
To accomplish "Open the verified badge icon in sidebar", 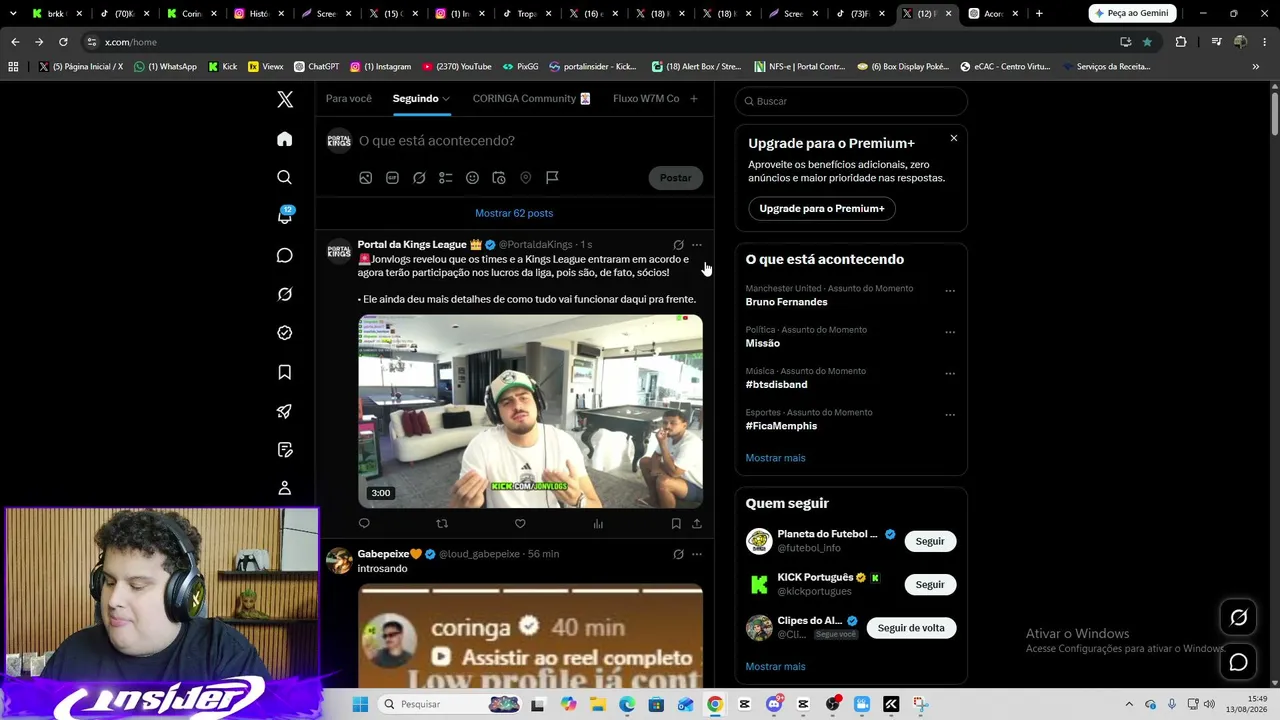I will [285, 333].
